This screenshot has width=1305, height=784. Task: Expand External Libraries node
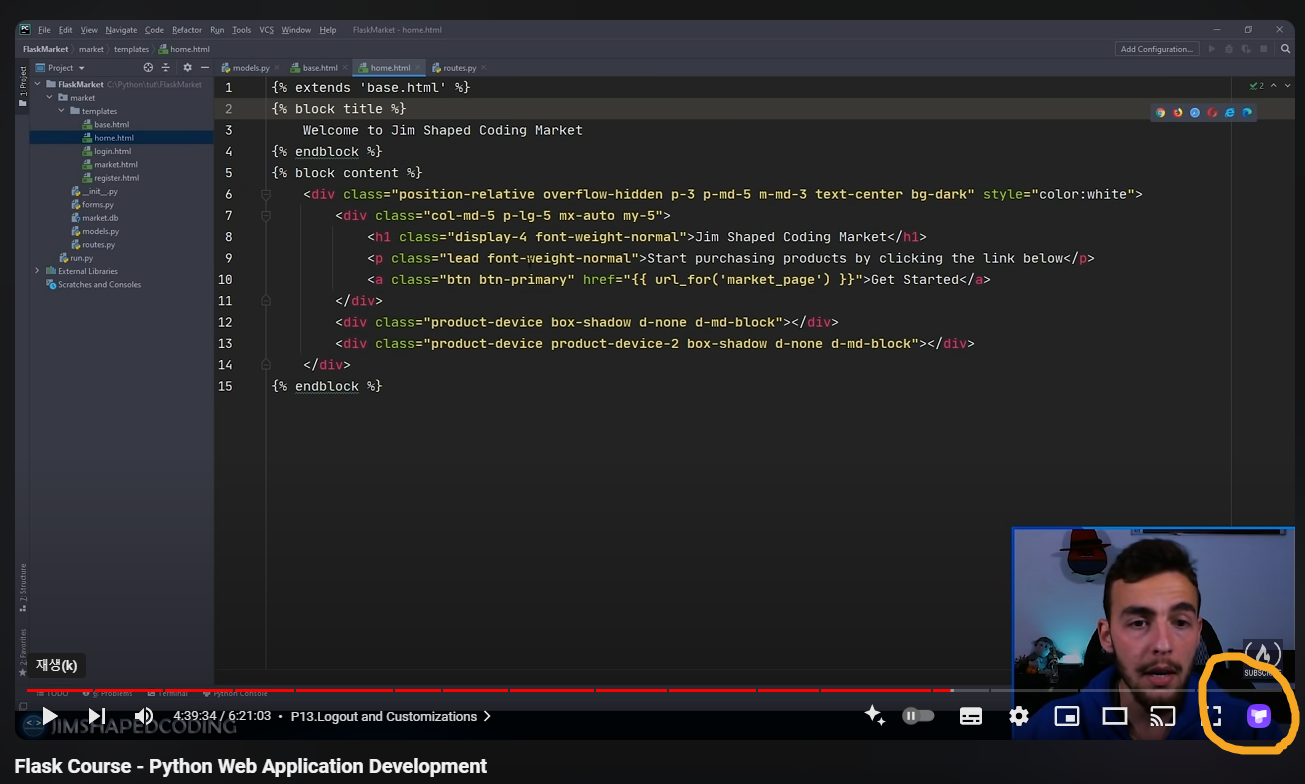click(x=38, y=271)
